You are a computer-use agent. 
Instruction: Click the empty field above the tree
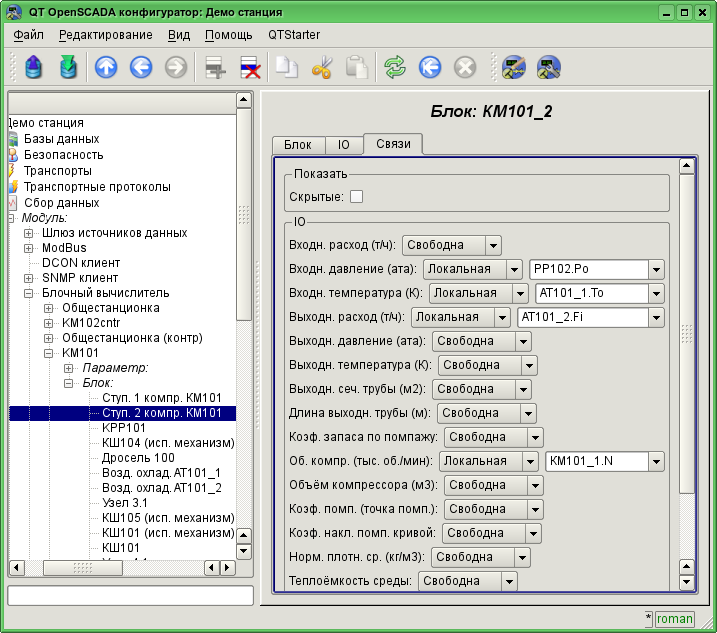pyautogui.click(x=122, y=103)
